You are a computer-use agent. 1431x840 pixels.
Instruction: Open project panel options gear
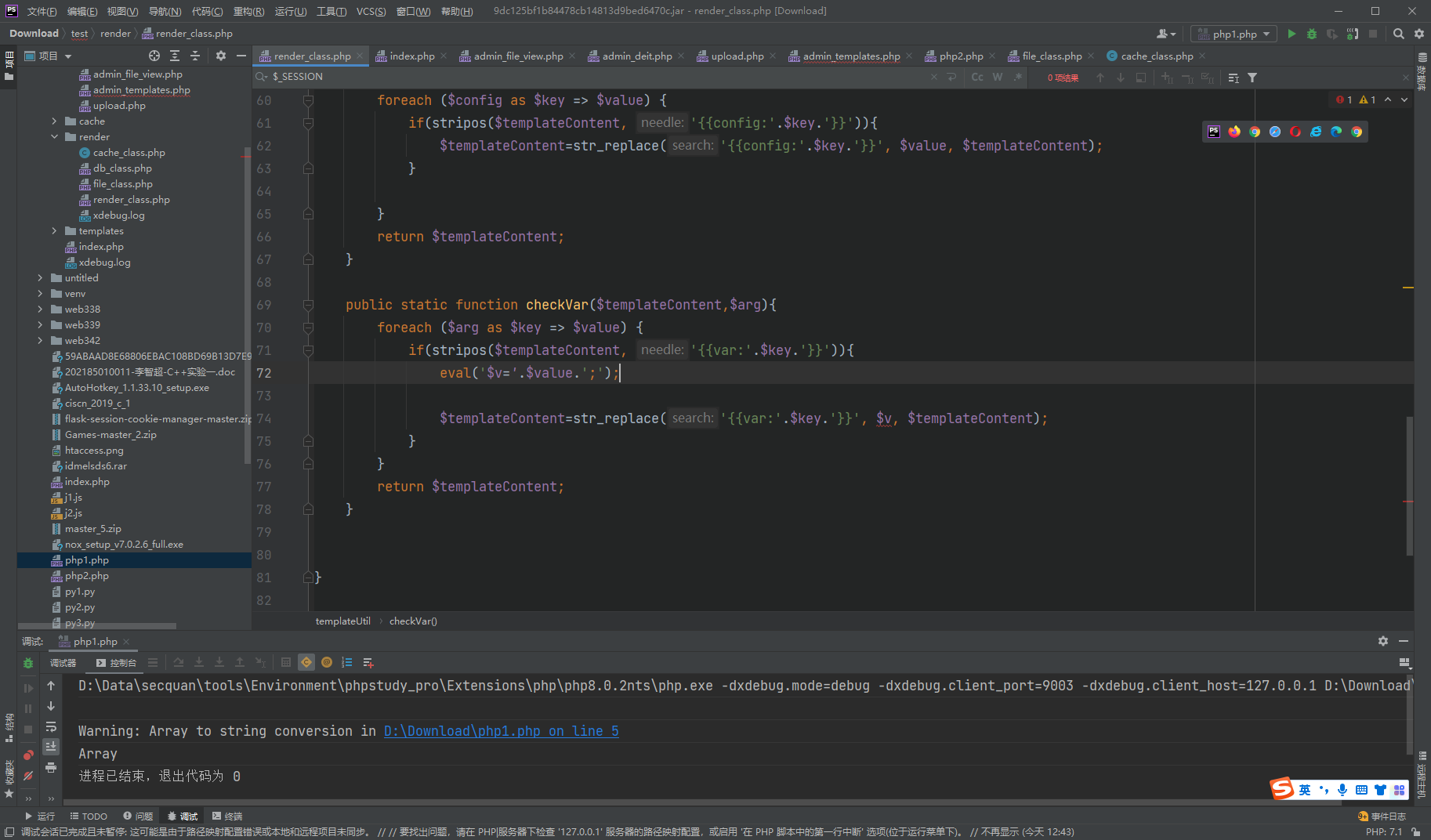click(221, 56)
